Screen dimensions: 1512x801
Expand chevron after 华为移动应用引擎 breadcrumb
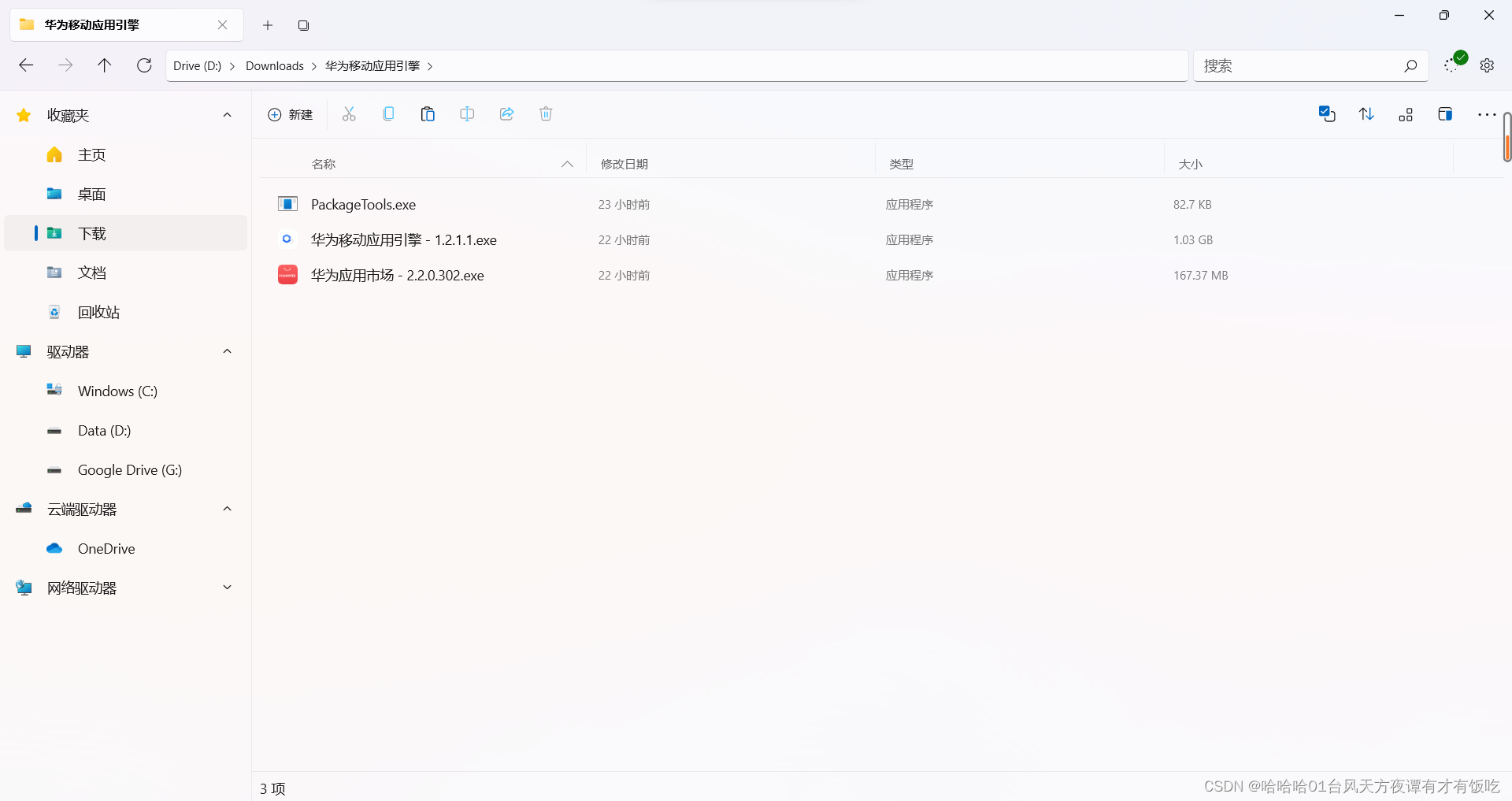pos(430,66)
